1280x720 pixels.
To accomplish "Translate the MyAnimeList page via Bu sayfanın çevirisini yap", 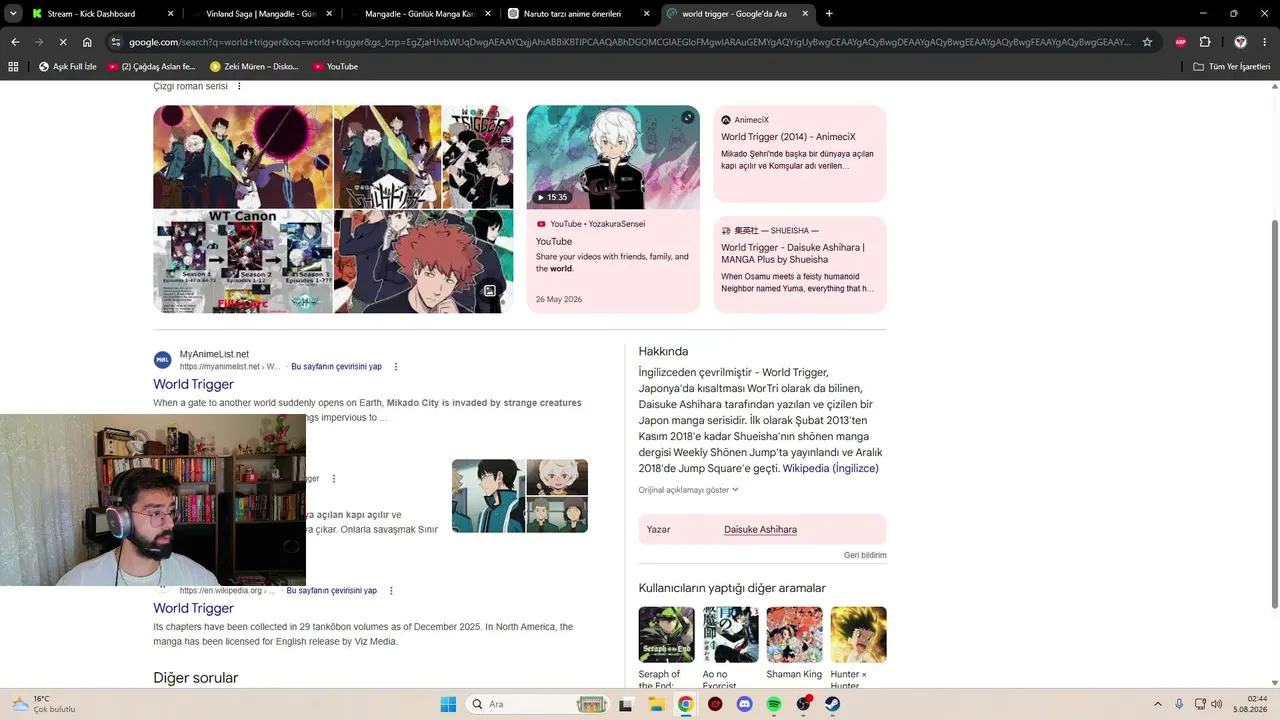I will pyautogui.click(x=336, y=367).
